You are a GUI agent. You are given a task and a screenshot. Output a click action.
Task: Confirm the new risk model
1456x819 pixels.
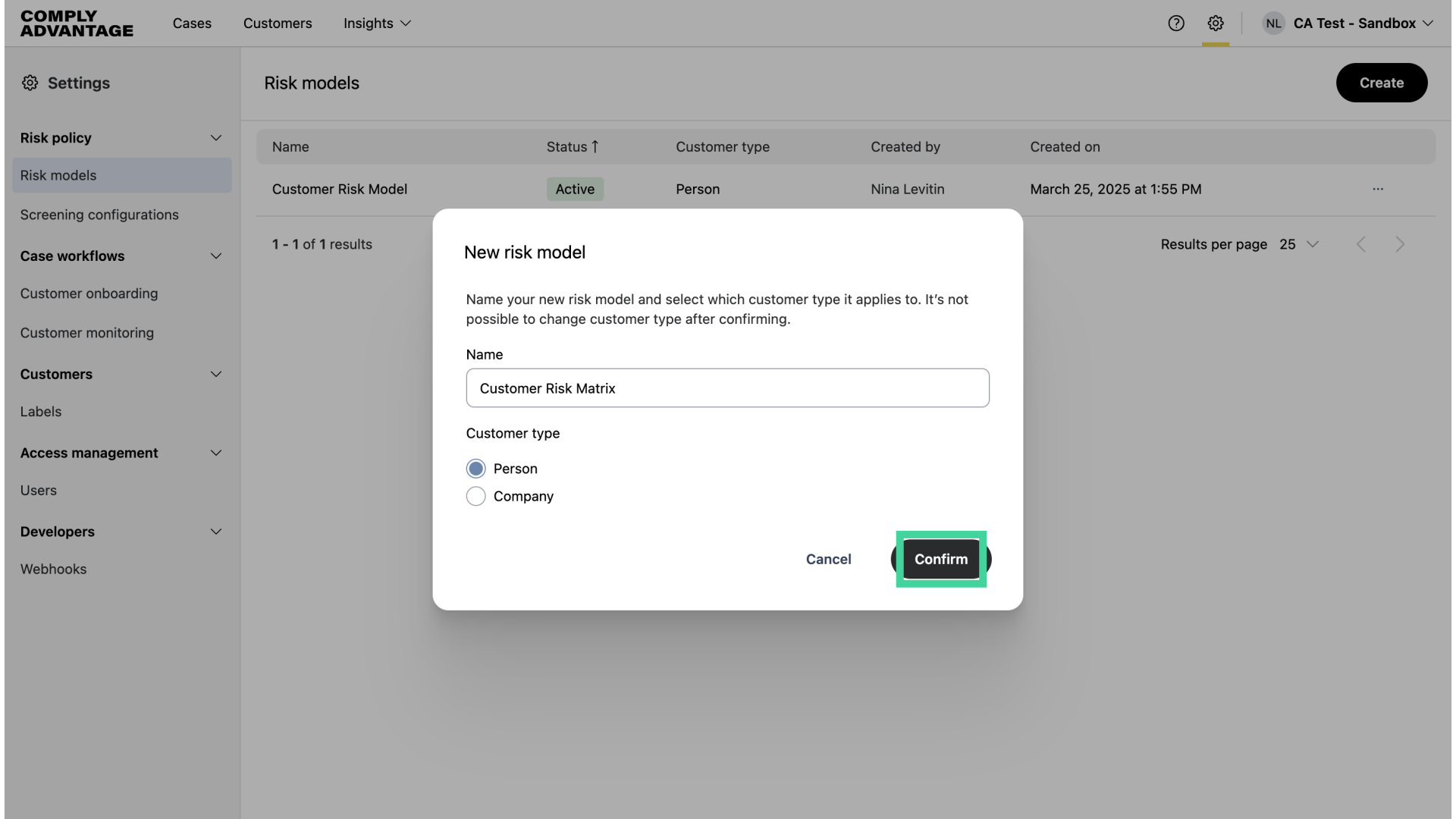pyautogui.click(x=940, y=559)
